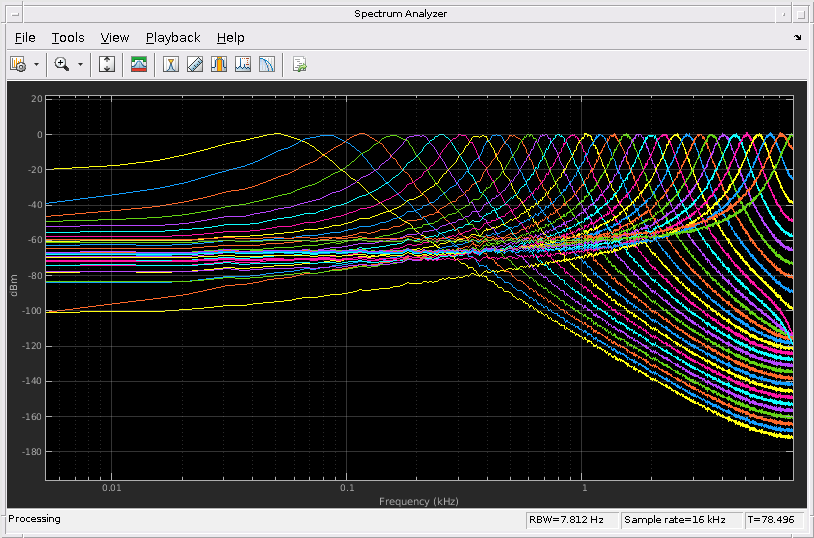This screenshot has height=538, width=814.
Task: Click the document icon with green arrow
Action: click(x=299, y=64)
